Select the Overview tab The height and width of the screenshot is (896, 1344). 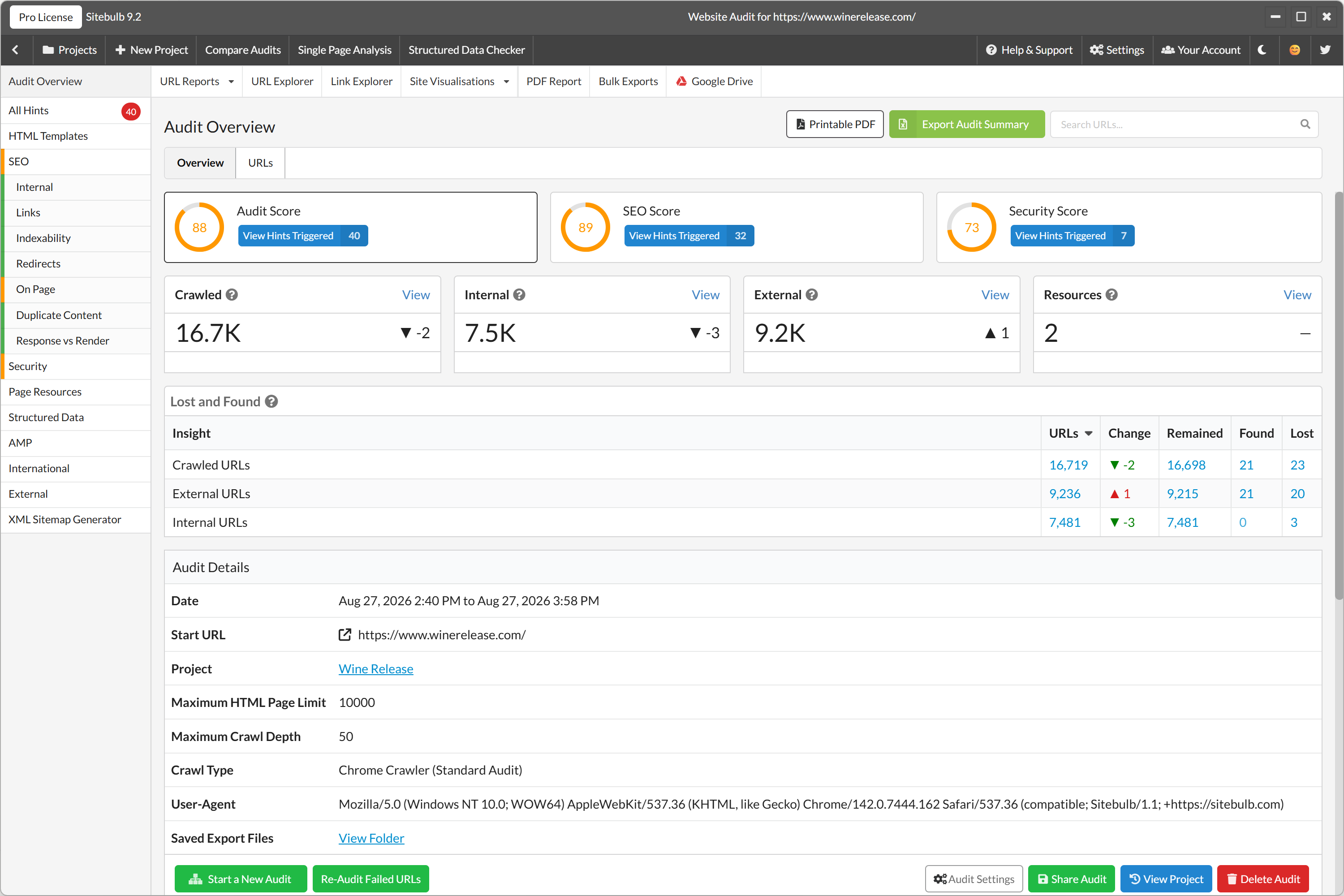pos(200,163)
